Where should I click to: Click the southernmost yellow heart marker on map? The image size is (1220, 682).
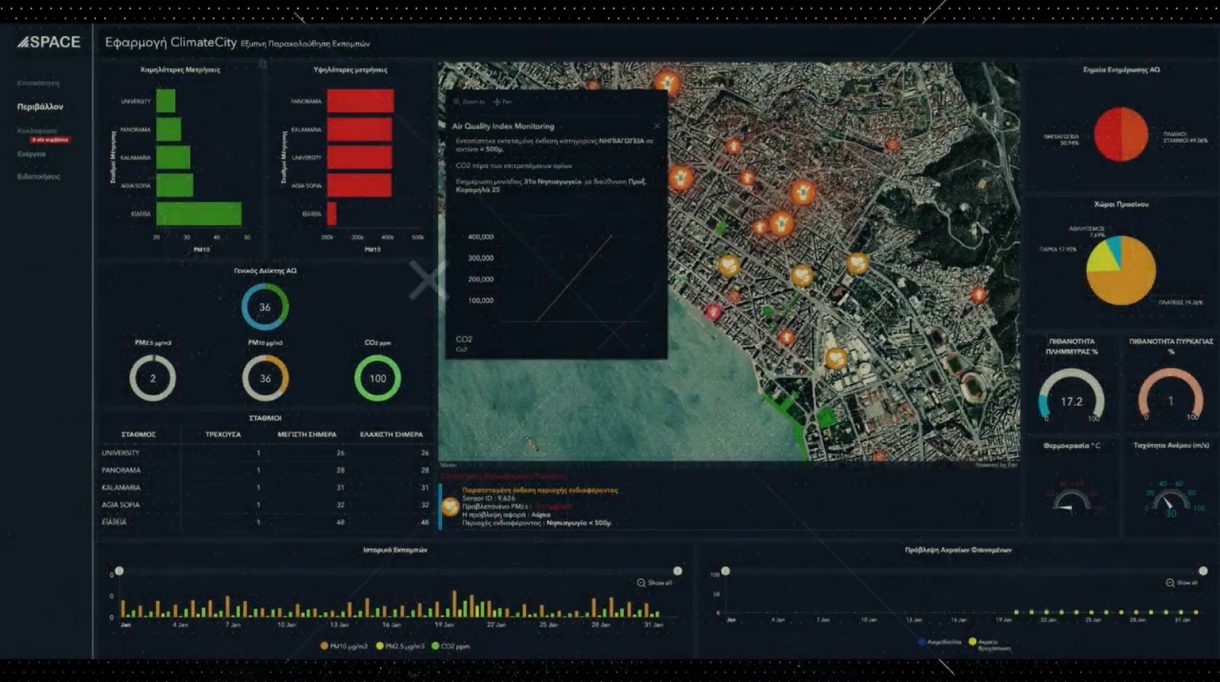(835, 357)
